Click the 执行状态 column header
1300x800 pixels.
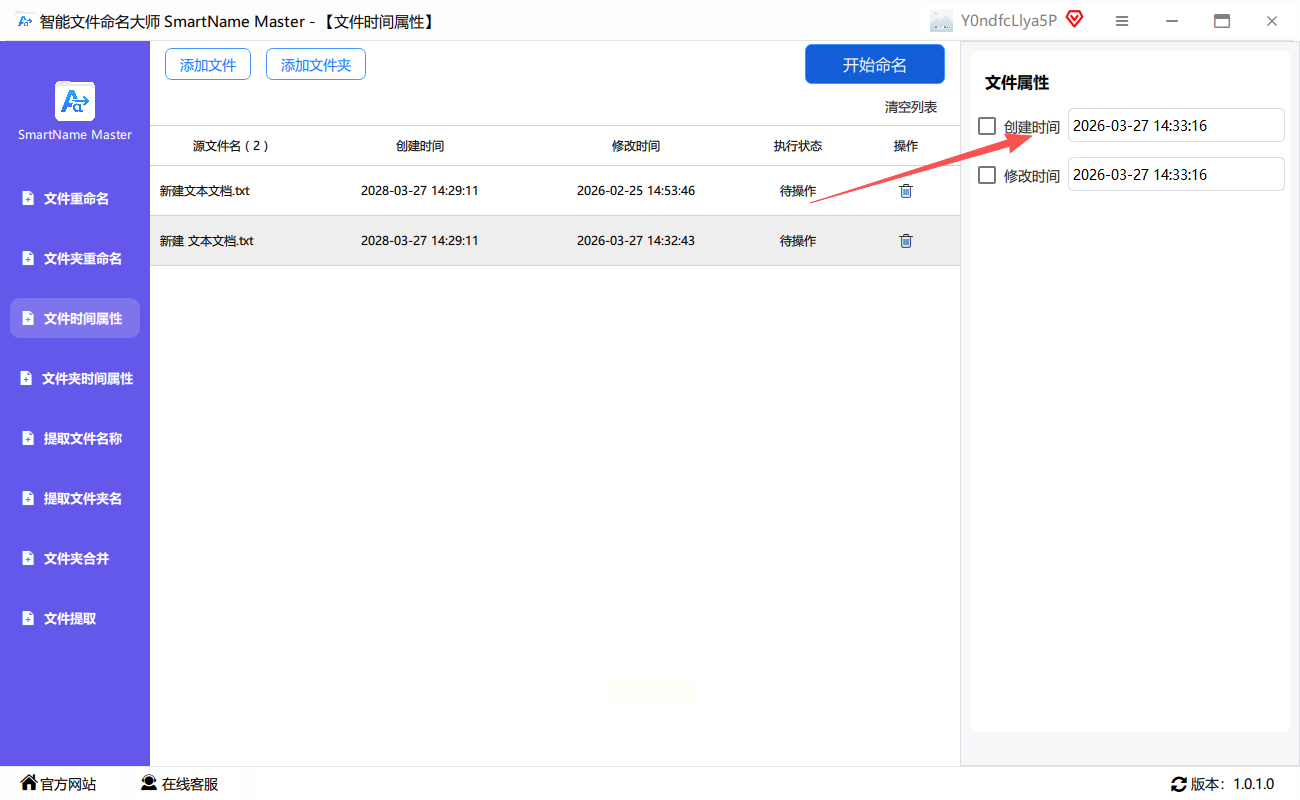(798, 146)
